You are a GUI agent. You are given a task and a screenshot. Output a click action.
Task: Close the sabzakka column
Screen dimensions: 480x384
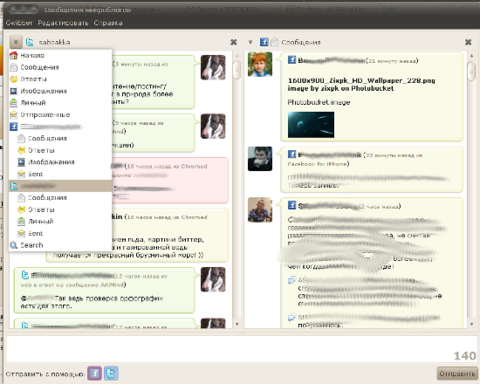pyautogui.click(x=234, y=42)
